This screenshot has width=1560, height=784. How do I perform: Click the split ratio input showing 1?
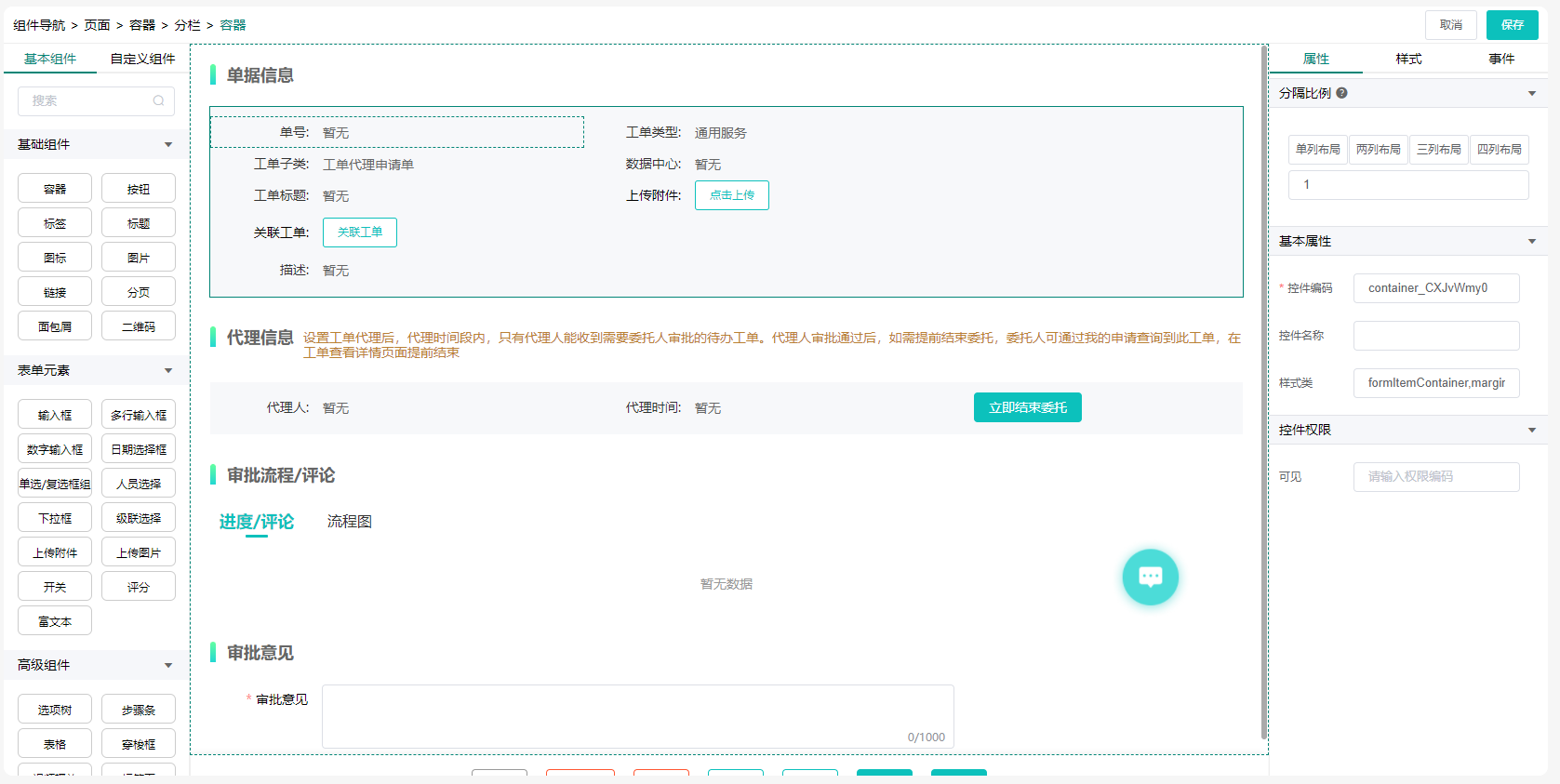click(x=1408, y=185)
